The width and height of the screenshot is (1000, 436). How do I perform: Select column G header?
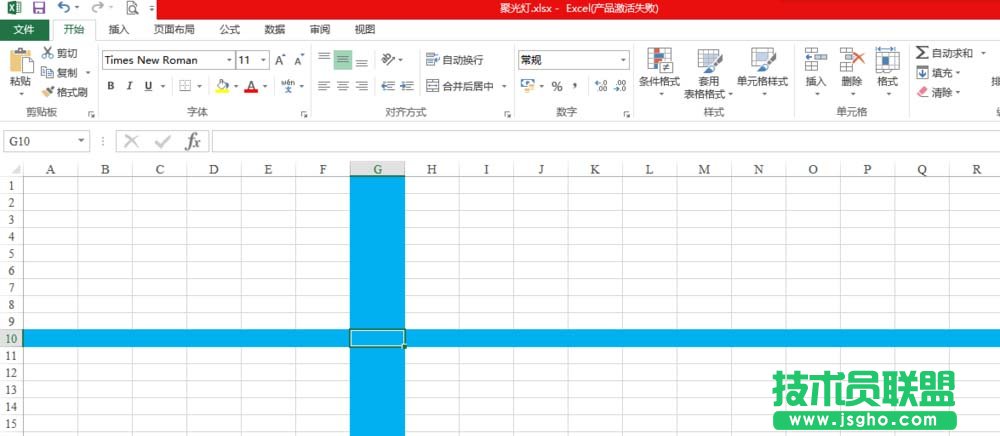click(x=378, y=169)
